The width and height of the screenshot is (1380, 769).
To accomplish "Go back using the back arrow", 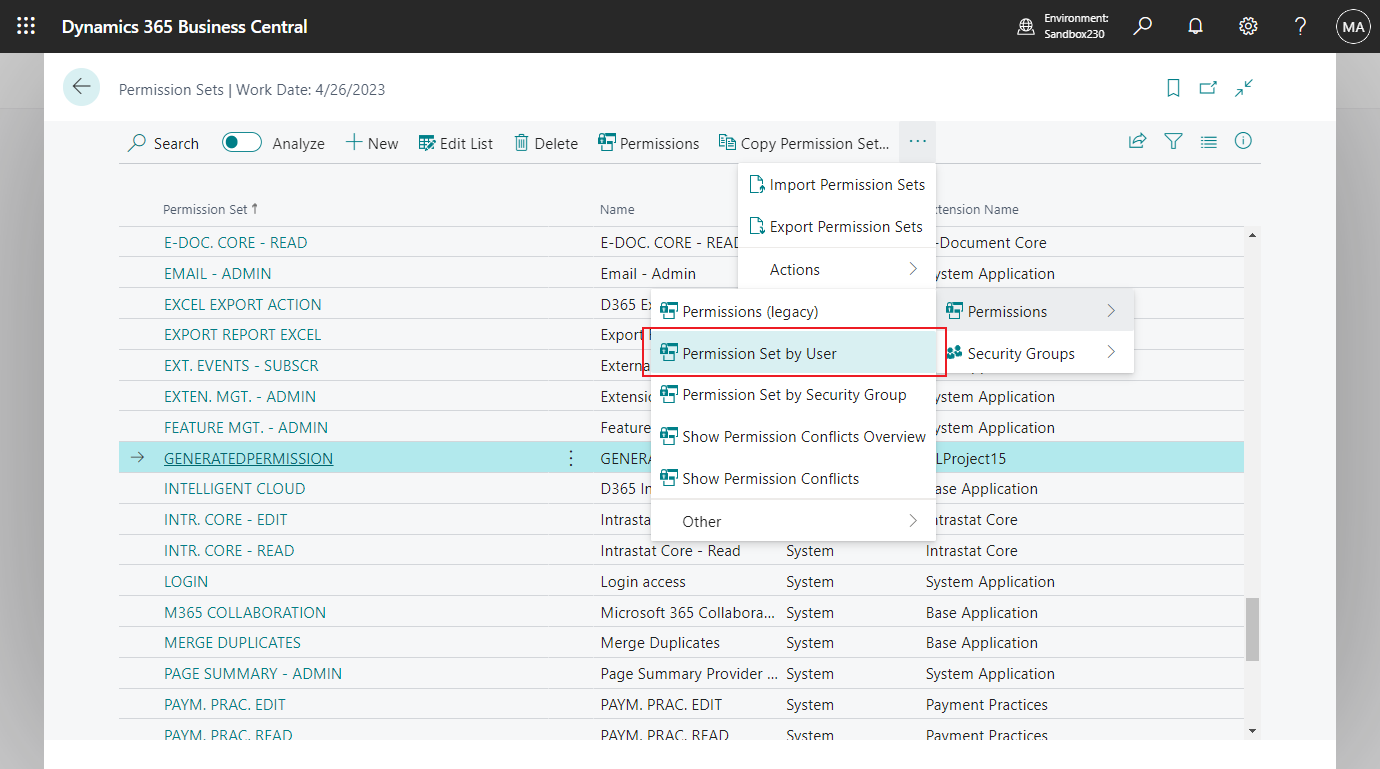I will tap(81, 87).
